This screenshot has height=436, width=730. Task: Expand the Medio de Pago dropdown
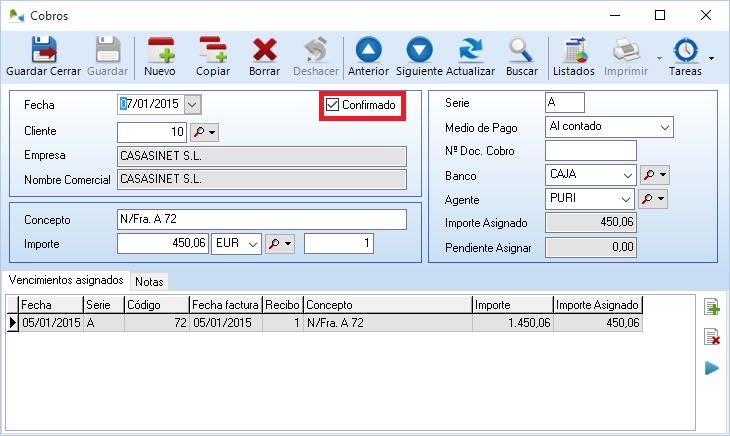coord(664,127)
